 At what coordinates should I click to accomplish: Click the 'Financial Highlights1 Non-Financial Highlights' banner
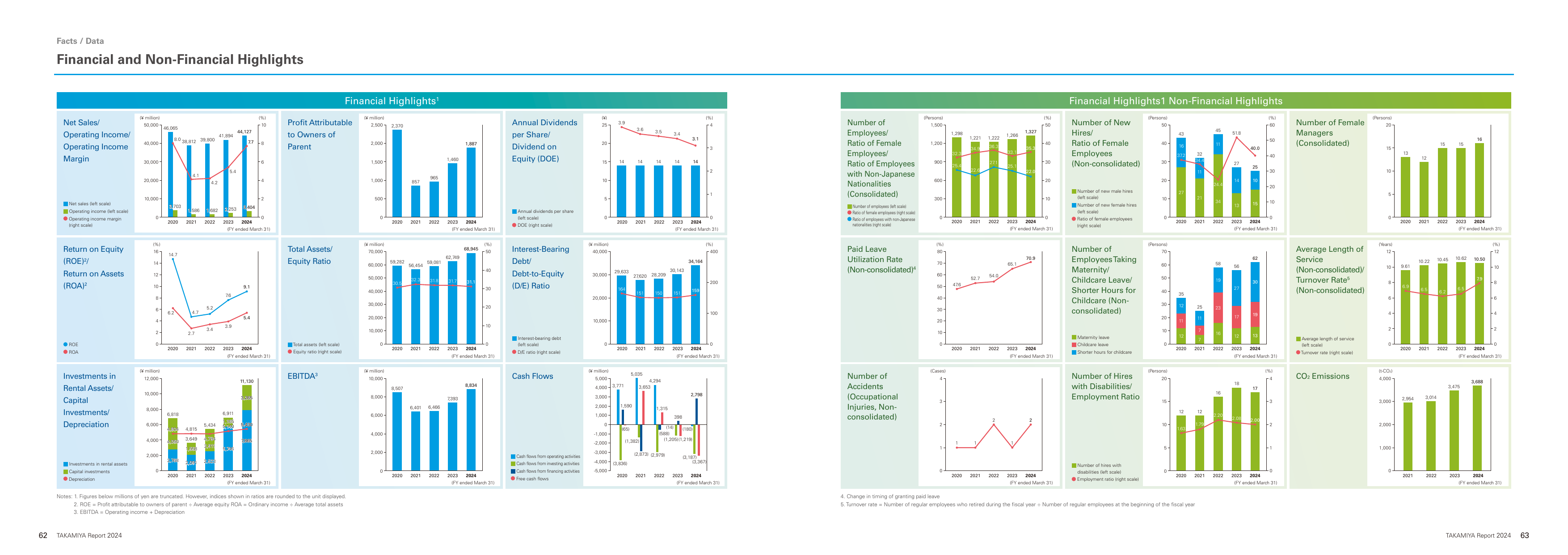click(x=1176, y=101)
